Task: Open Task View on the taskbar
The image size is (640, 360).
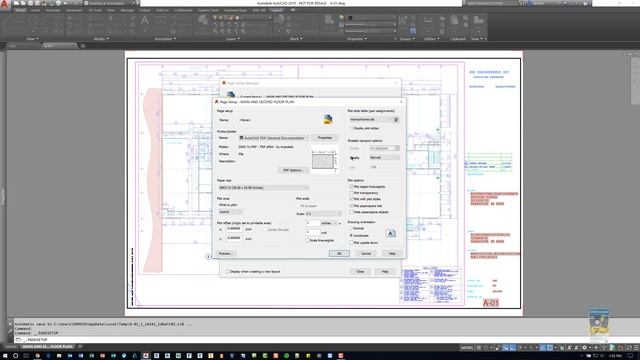Action: point(26,356)
